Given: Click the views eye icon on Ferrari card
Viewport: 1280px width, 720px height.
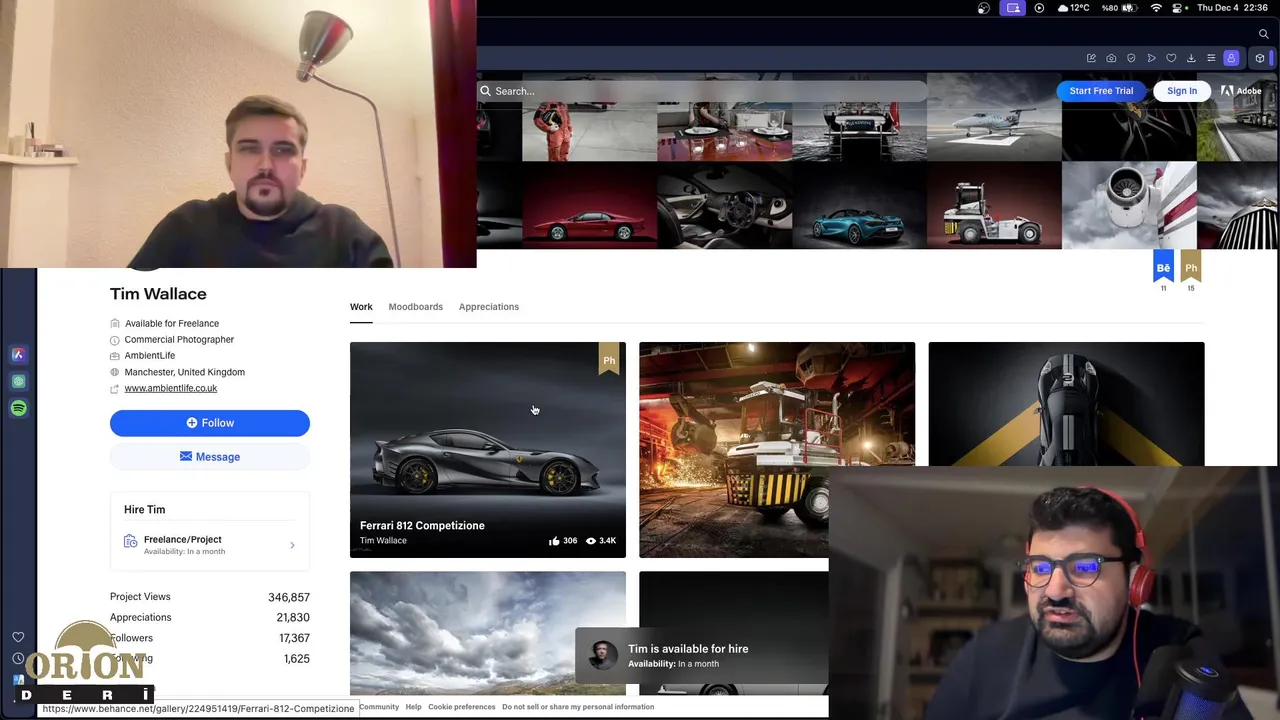Looking at the screenshot, I should coord(590,541).
